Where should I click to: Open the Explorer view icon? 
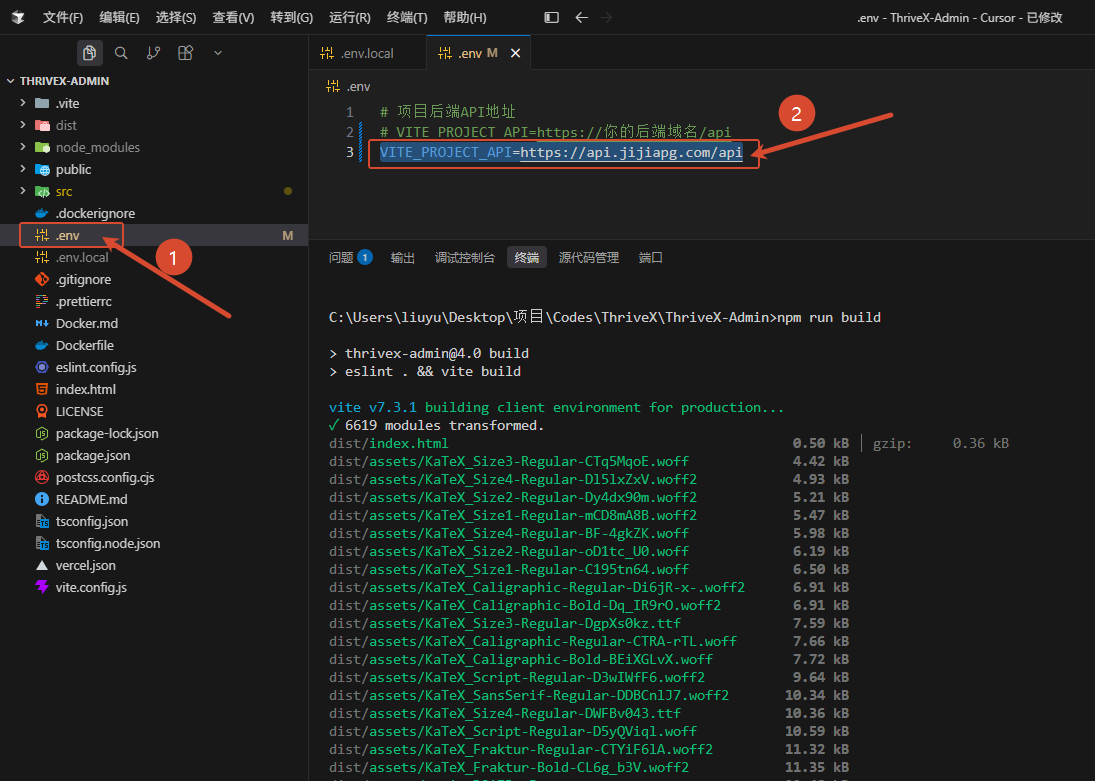tap(89, 53)
